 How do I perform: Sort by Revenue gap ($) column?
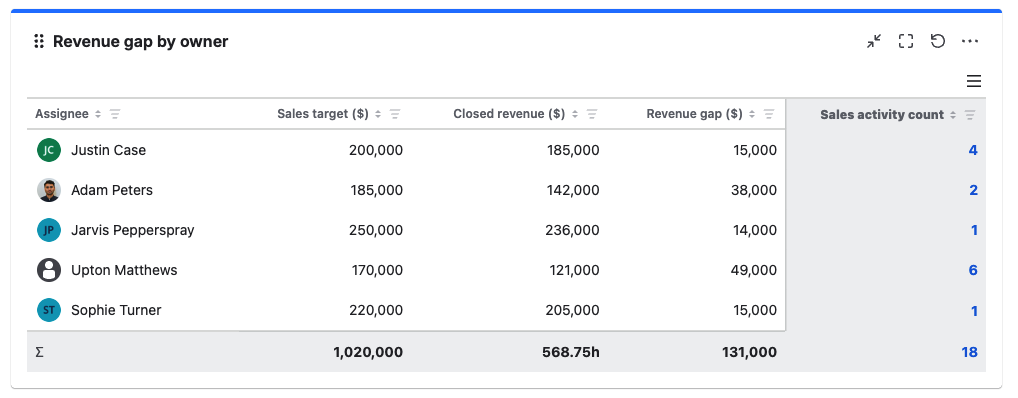tap(752, 114)
